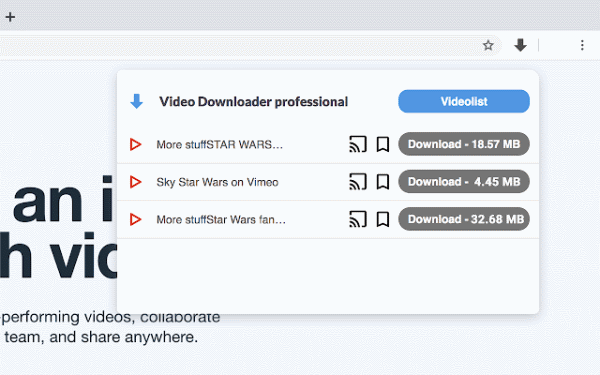This screenshot has height=375, width=600.
Task: Open a new browser tab with plus icon
Action: [x=10, y=17]
